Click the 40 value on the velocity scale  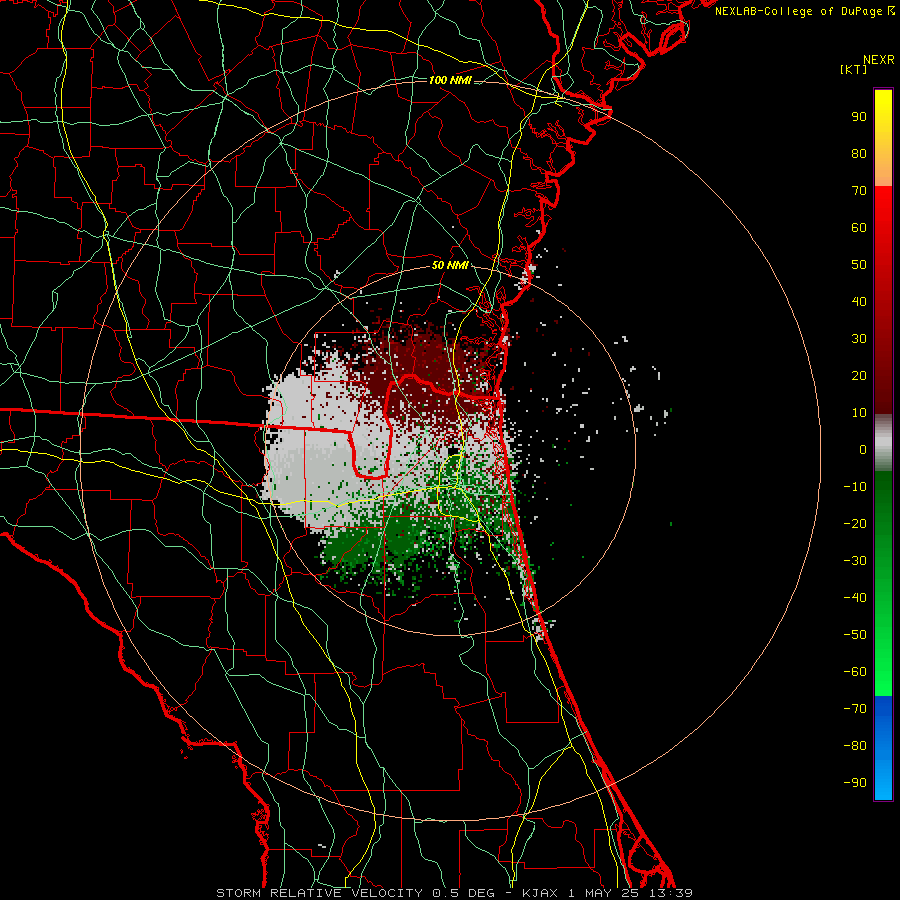coord(859,302)
